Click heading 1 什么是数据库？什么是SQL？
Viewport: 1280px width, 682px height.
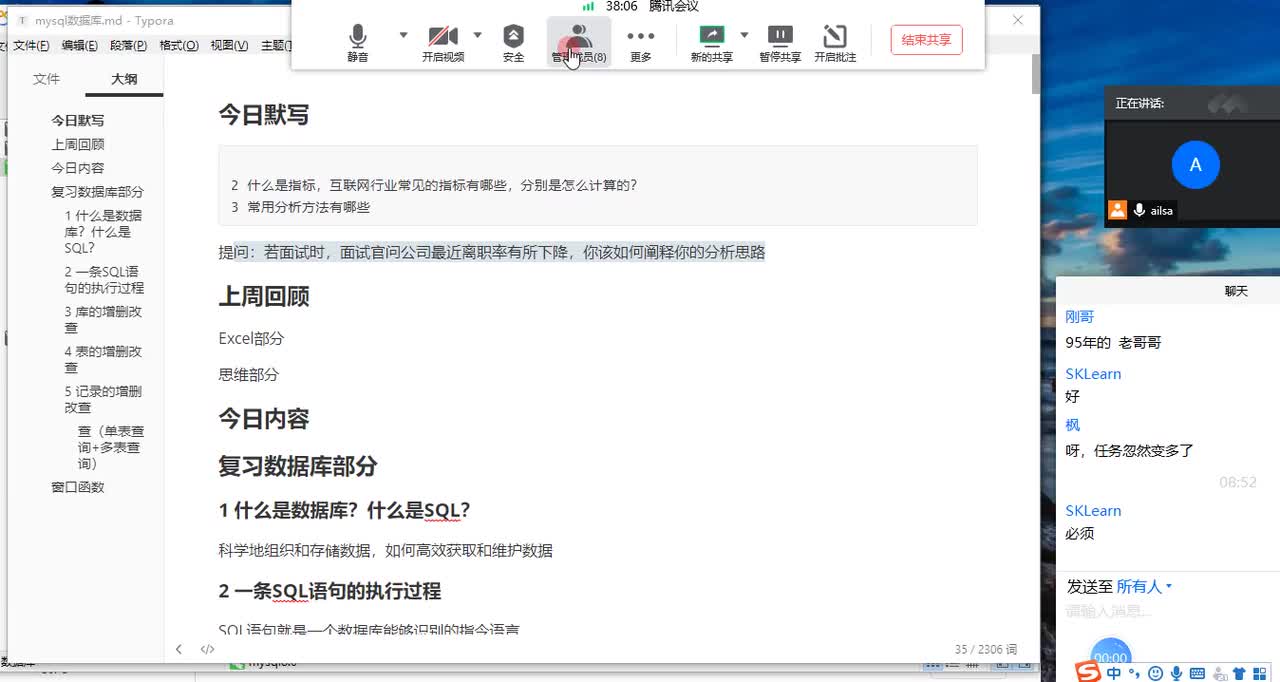tap(344, 510)
